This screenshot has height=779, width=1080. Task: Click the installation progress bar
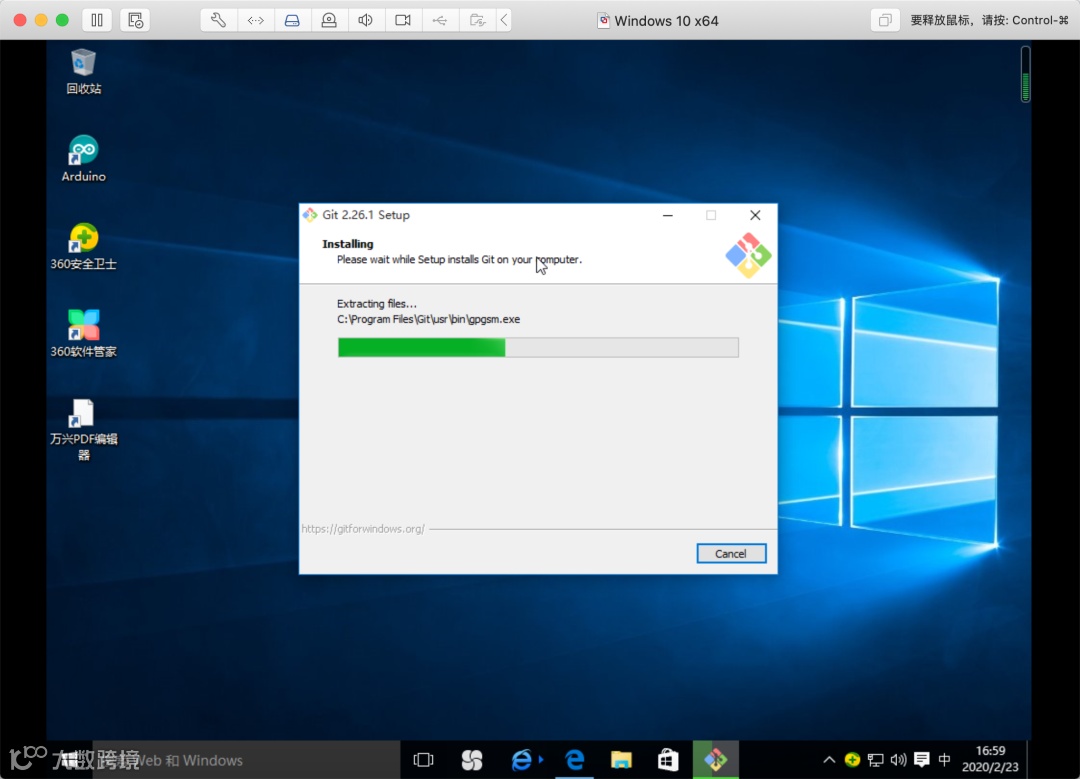click(538, 347)
